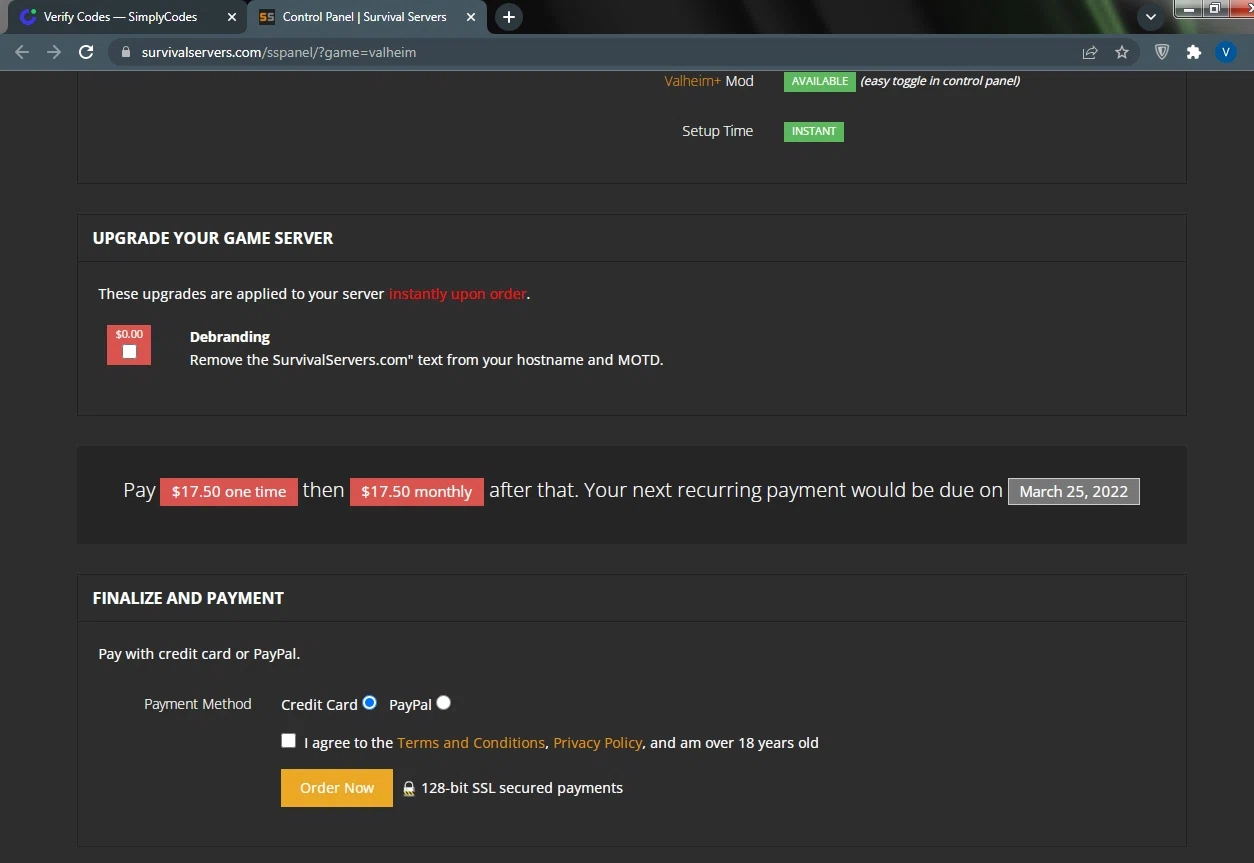Open the Terms and Conditions link

click(x=471, y=743)
